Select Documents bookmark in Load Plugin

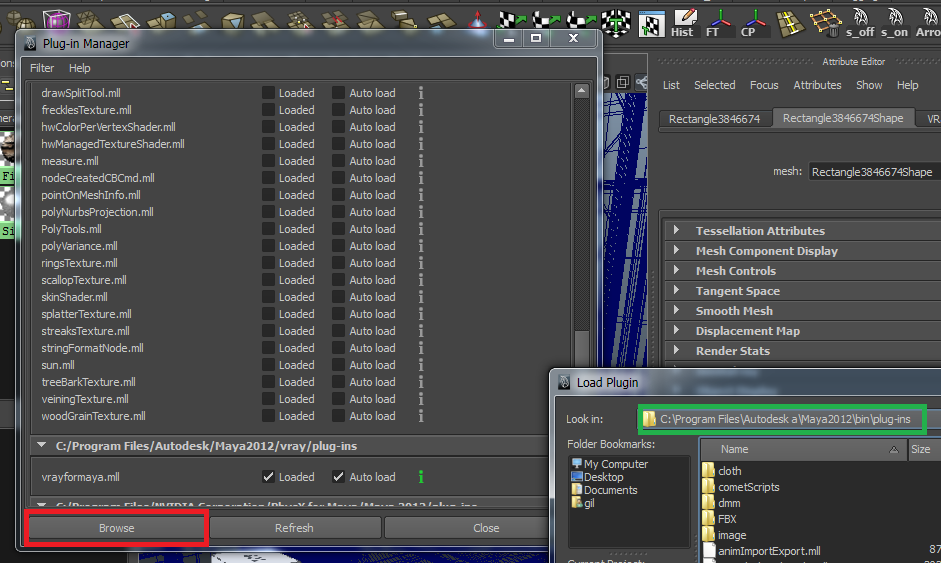pos(604,490)
